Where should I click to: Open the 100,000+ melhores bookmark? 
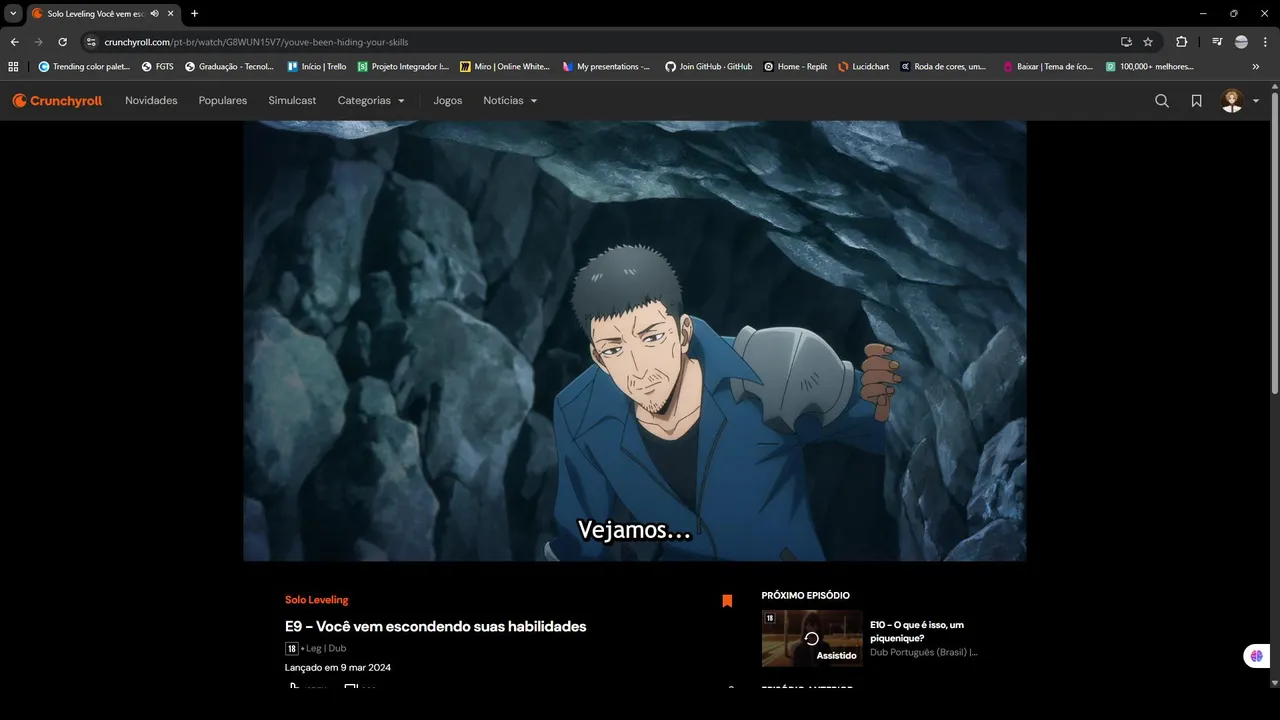(x=1150, y=67)
